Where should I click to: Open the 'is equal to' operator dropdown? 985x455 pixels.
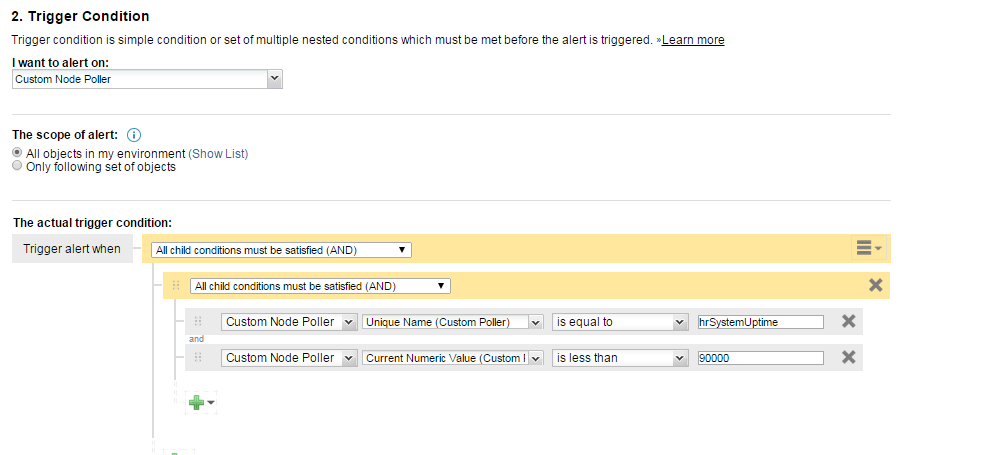click(619, 322)
